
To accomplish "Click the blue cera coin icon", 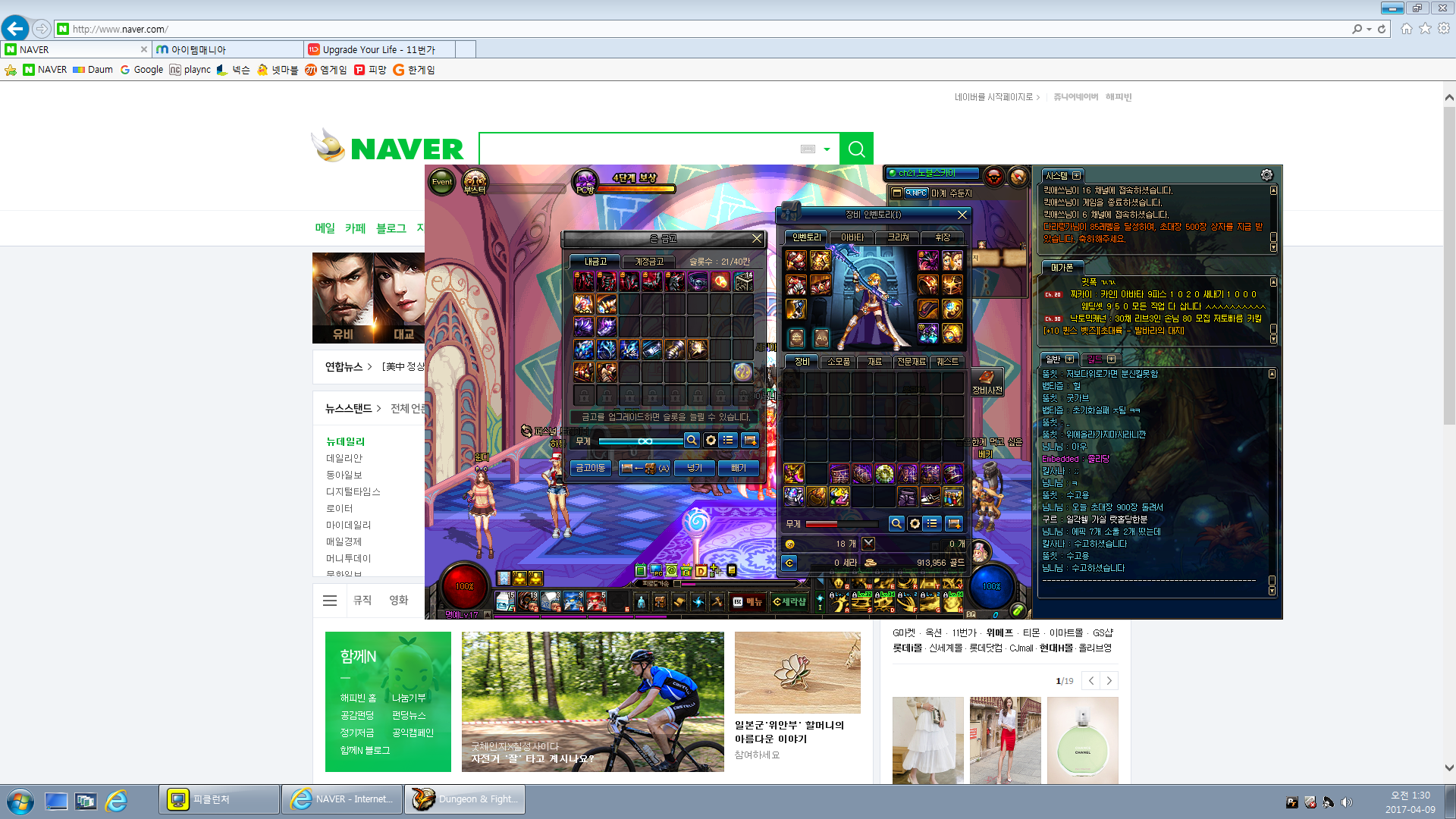I will (x=789, y=563).
